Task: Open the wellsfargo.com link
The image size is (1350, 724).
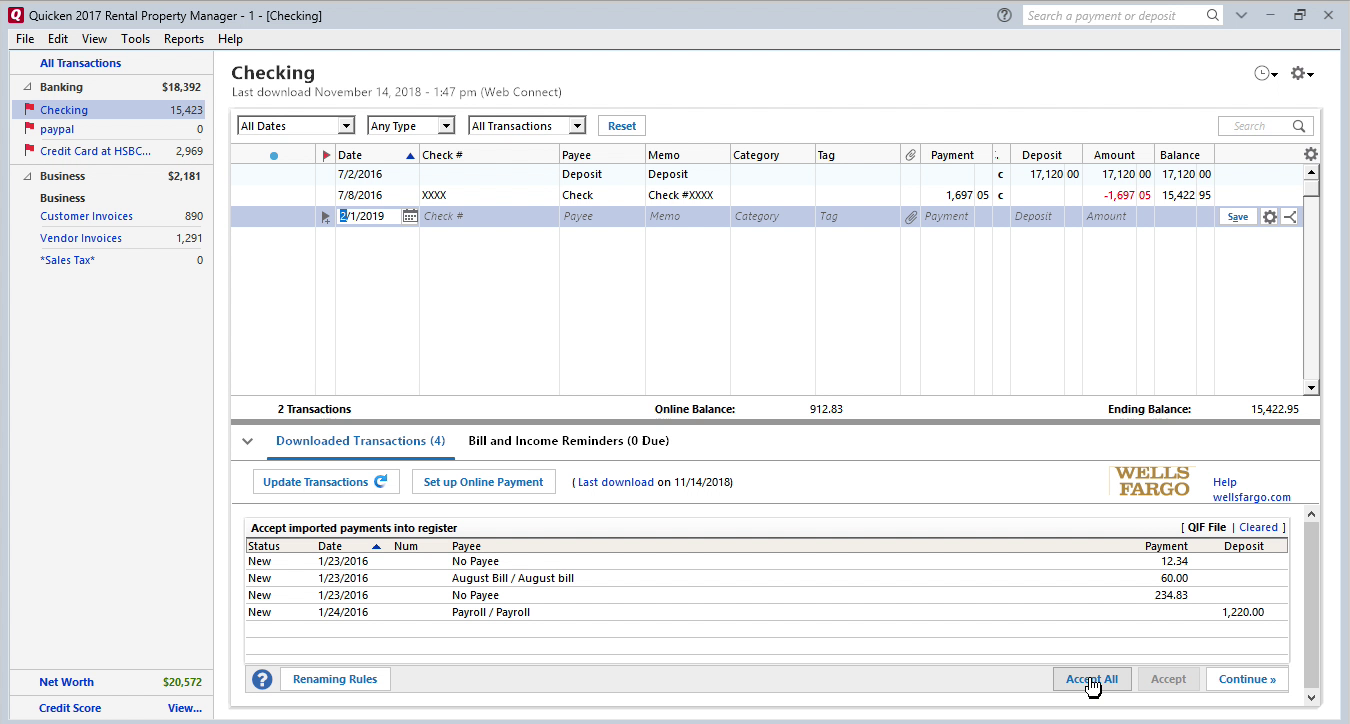Action: 1252,497
